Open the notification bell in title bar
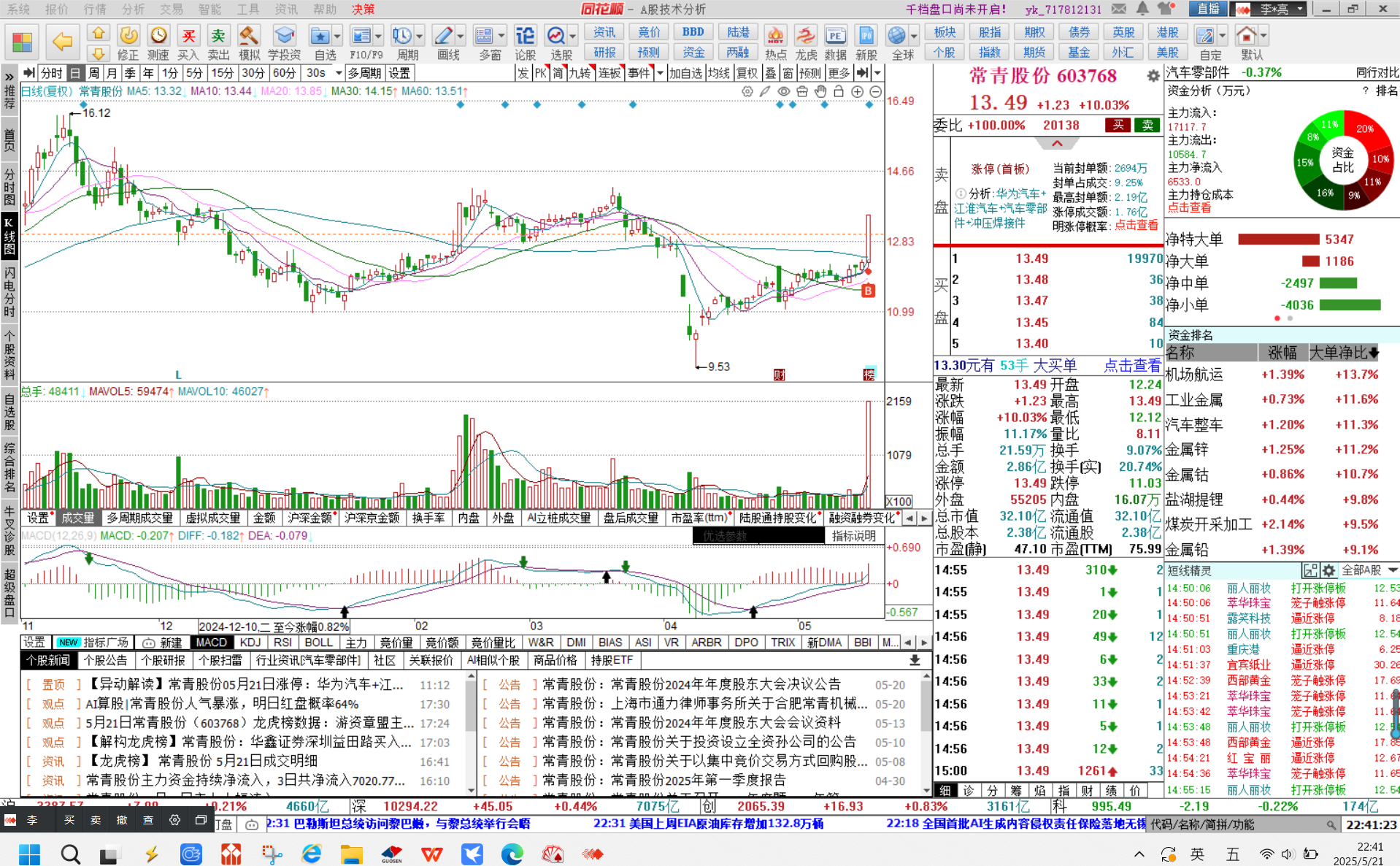The height and width of the screenshot is (866, 1400). (x=1142, y=9)
